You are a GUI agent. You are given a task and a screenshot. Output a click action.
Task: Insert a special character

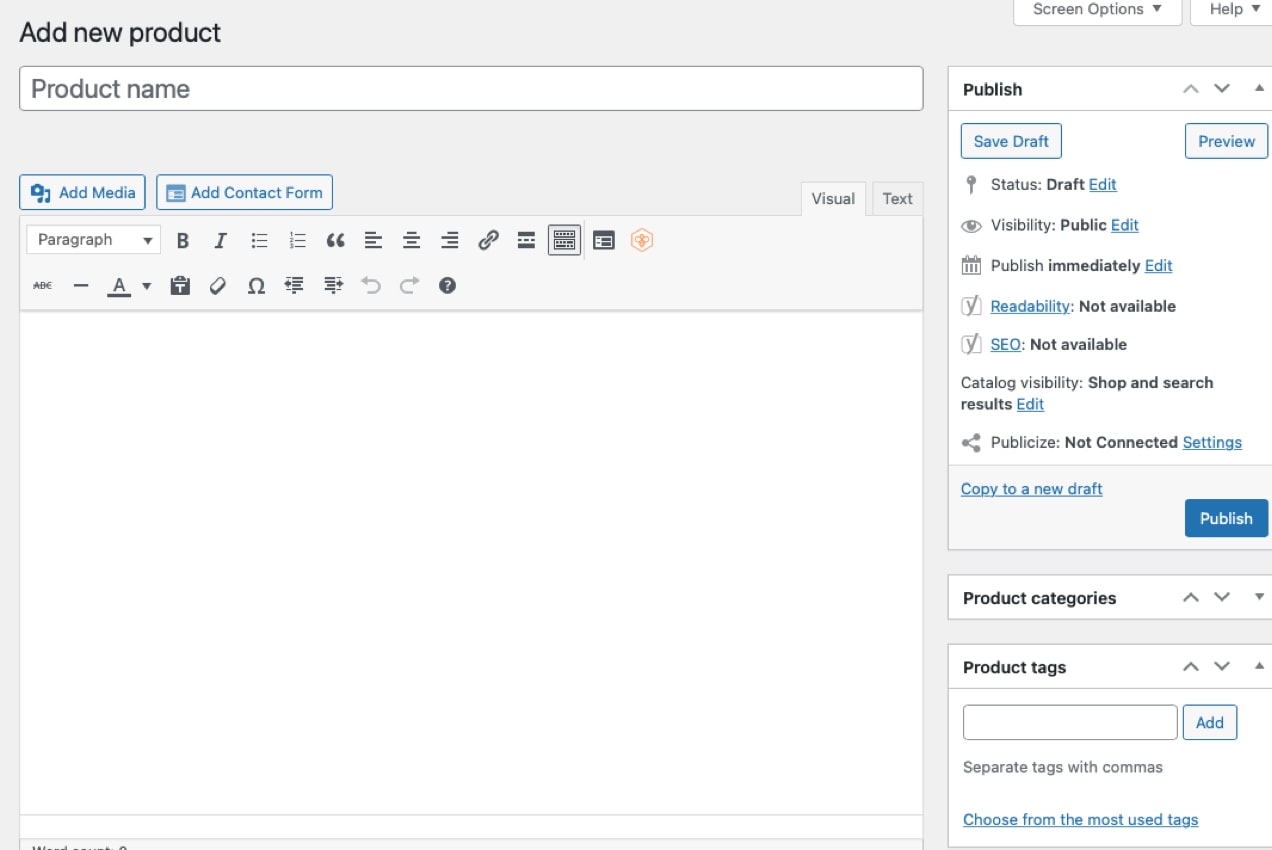click(x=256, y=286)
